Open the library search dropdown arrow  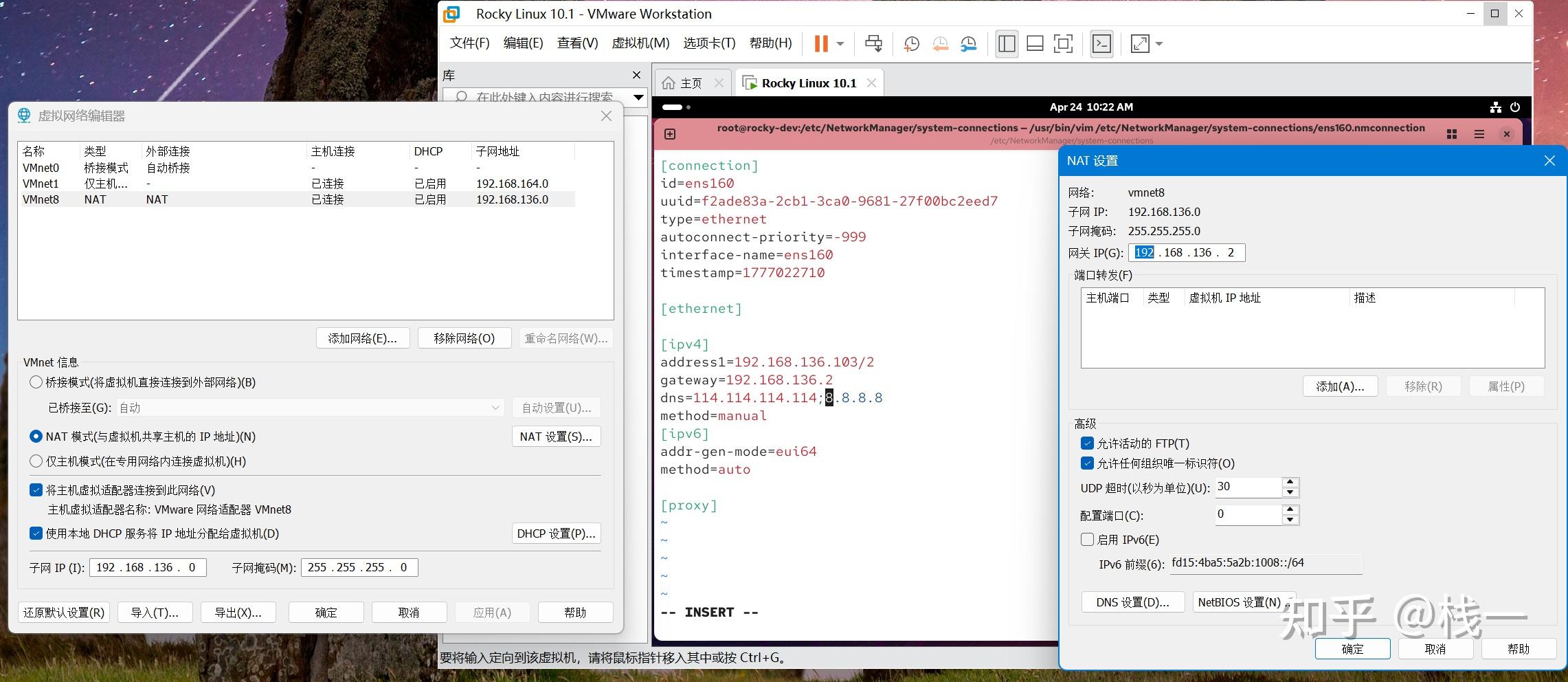click(x=638, y=97)
